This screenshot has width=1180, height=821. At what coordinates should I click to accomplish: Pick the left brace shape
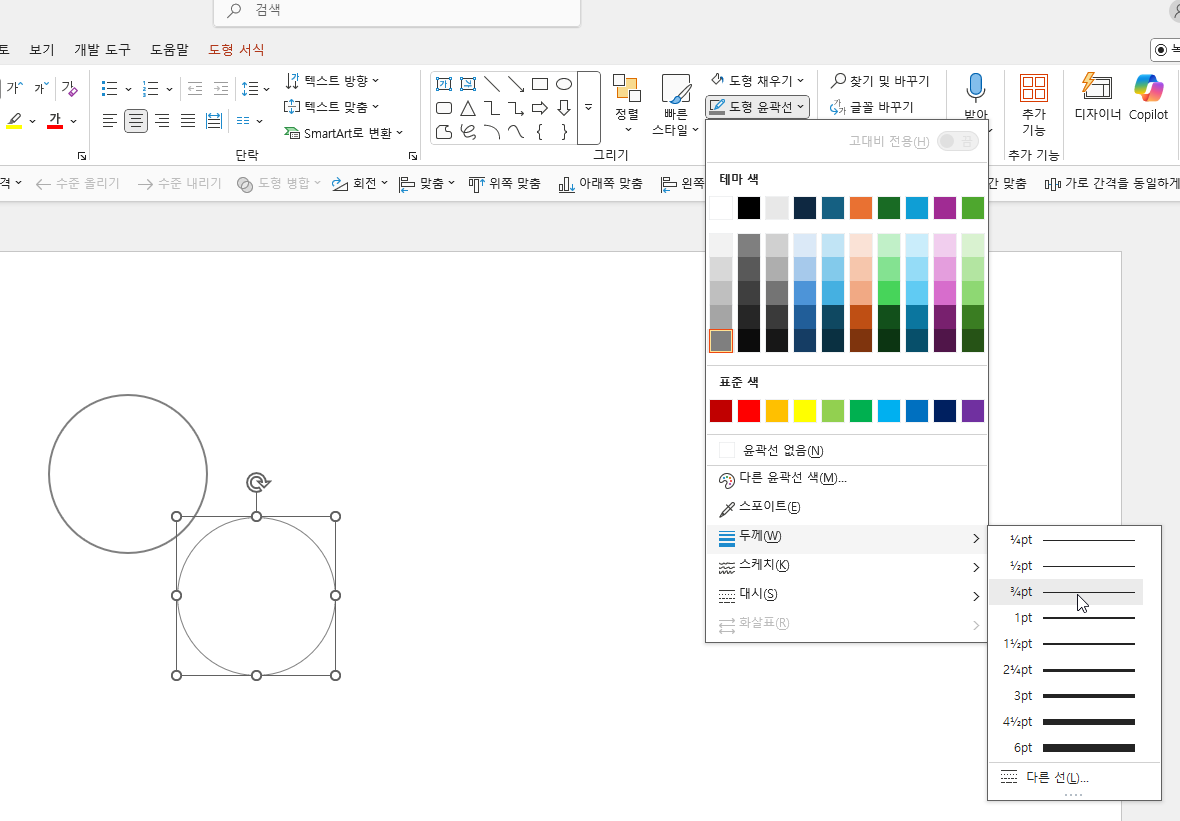(x=540, y=132)
